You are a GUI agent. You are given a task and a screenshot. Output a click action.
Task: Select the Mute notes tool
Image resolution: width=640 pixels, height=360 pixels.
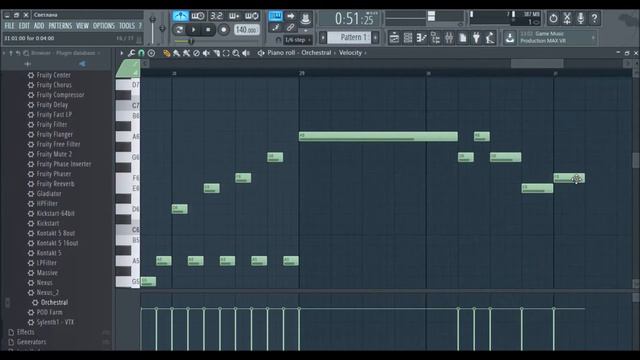pyautogui.click(x=207, y=53)
